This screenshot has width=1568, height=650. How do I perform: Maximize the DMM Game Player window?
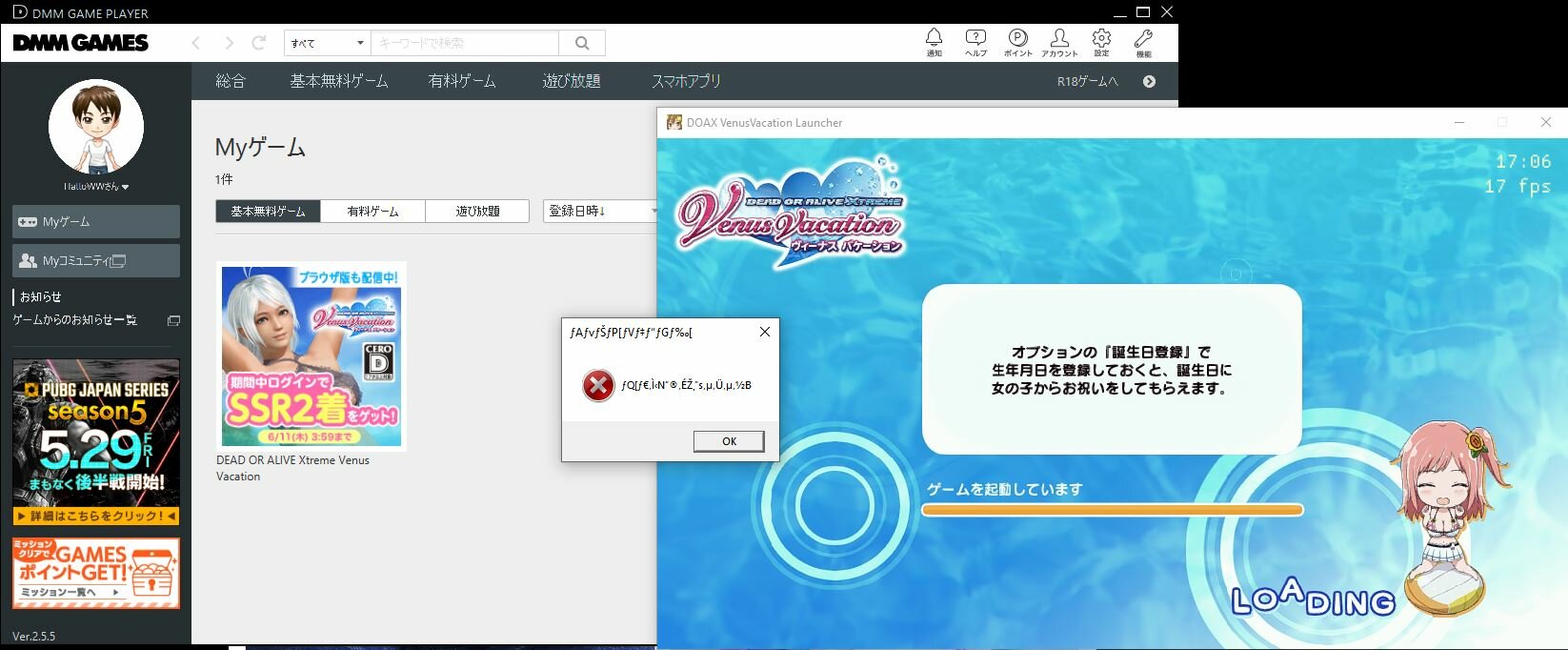pos(1143,12)
